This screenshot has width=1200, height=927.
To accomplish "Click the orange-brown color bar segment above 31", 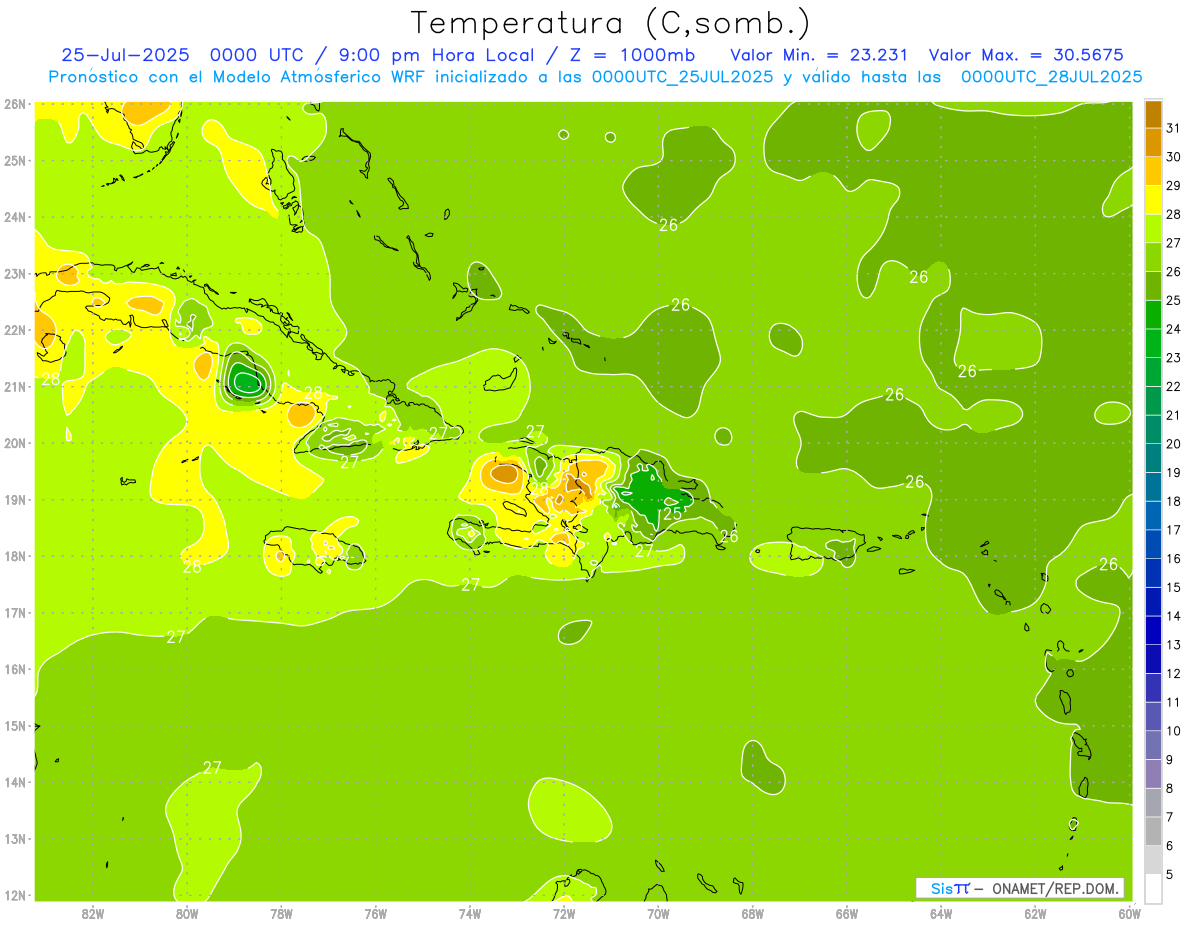I will [1153, 114].
